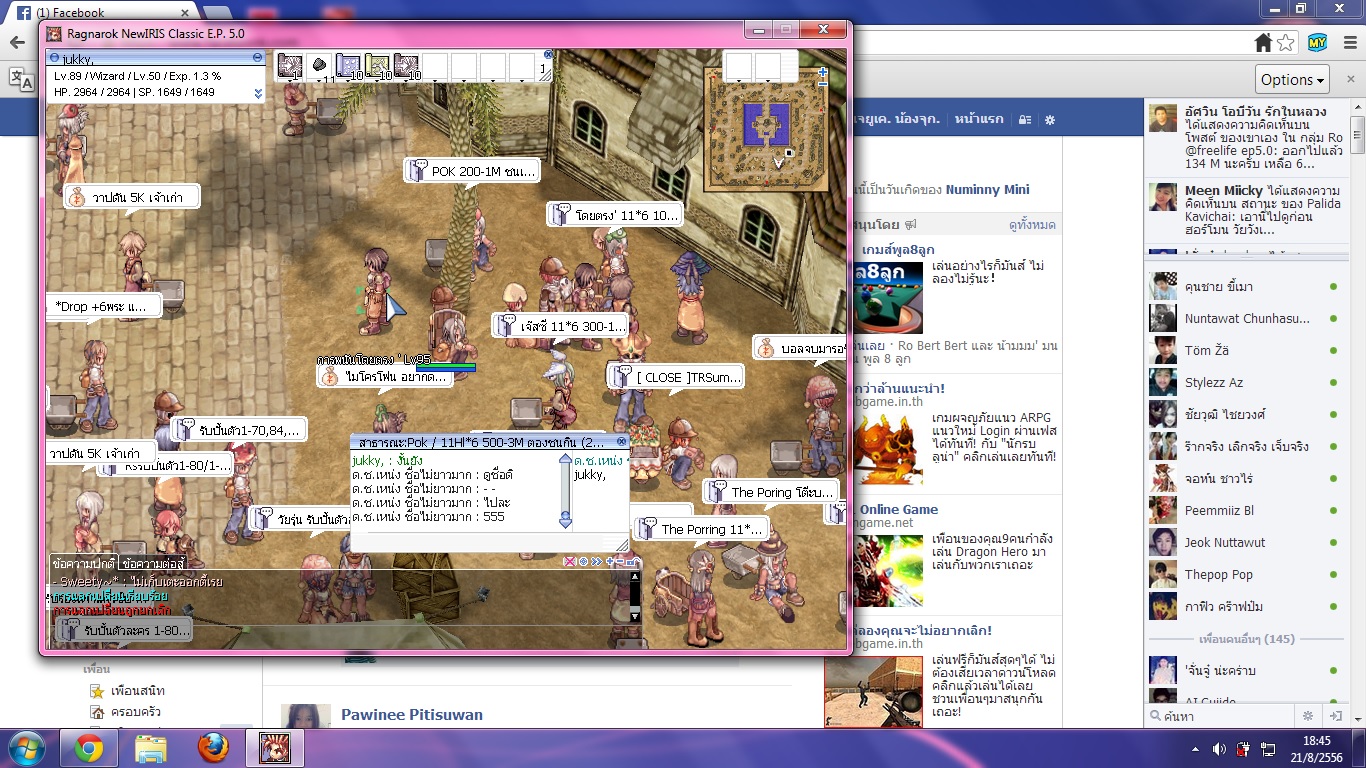Decrease chat window size with minus icon
Screen dimensions: 1366x768
click(620, 562)
